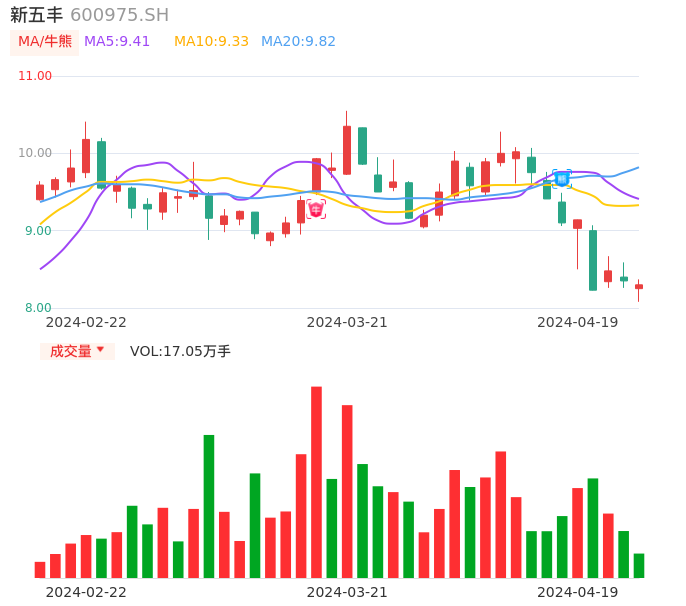Click the 2024-04-19 date label under candlesticks
This screenshot has height=606, width=686.
pos(578,322)
